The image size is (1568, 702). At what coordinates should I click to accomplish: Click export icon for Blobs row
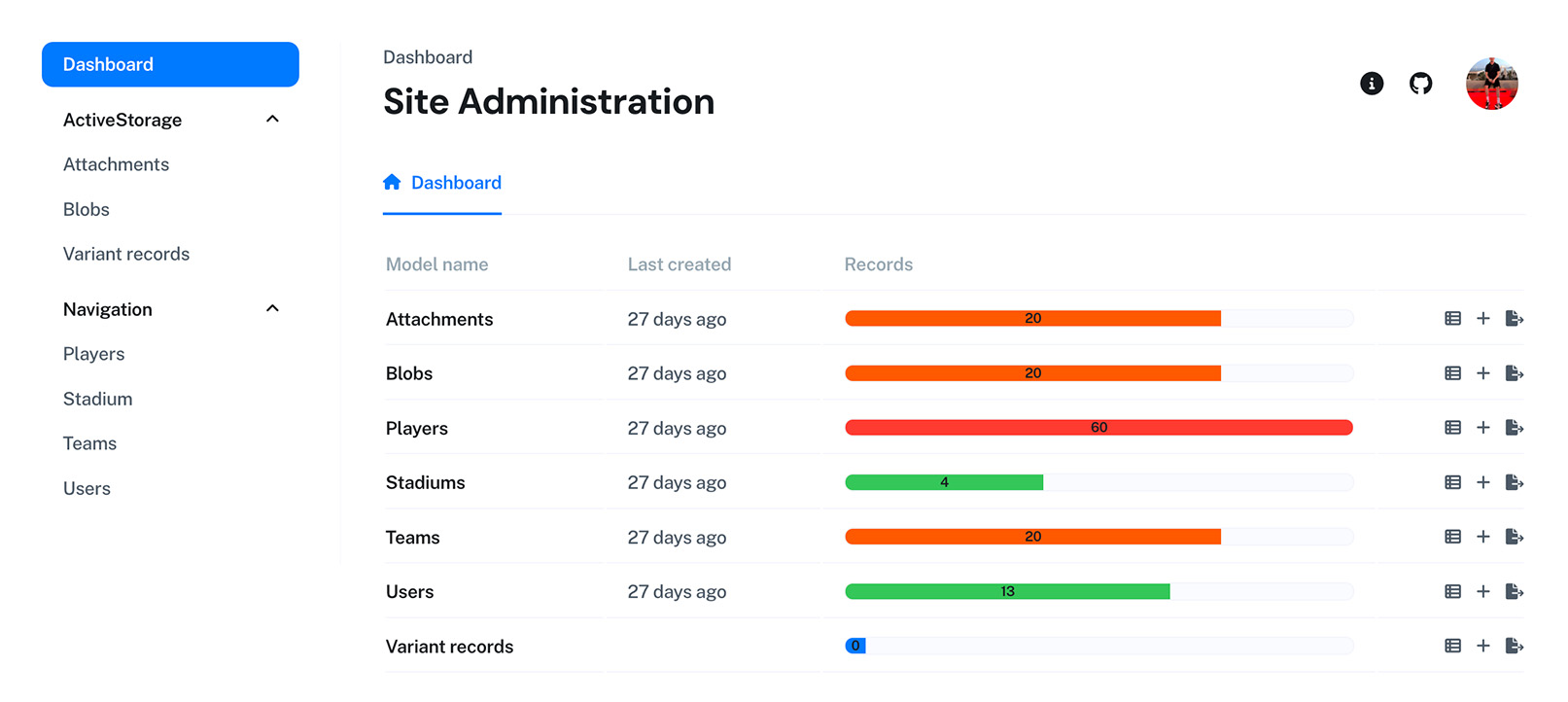(x=1514, y=373)
